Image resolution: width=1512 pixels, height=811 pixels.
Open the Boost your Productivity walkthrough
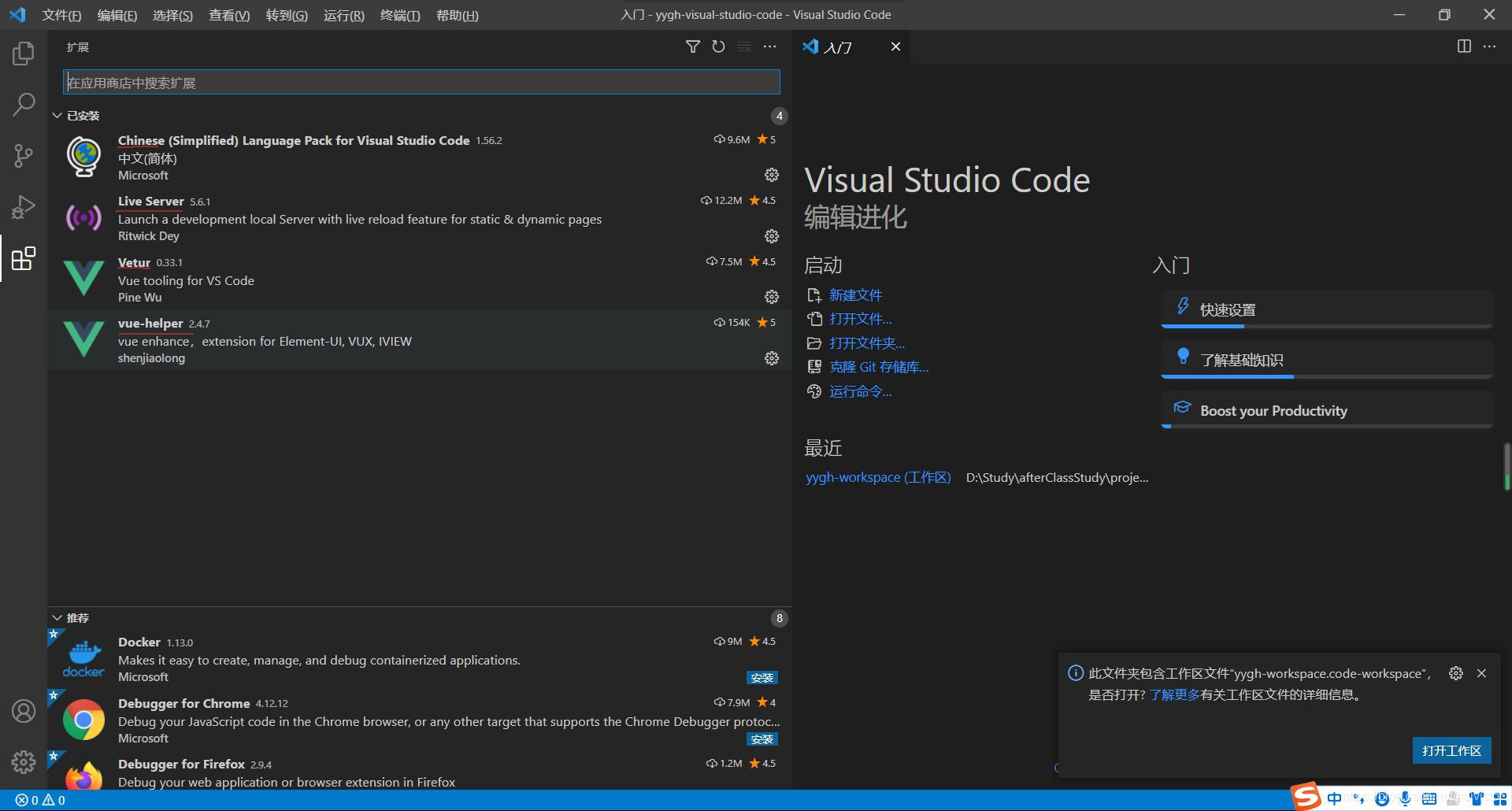[1327, 410]
